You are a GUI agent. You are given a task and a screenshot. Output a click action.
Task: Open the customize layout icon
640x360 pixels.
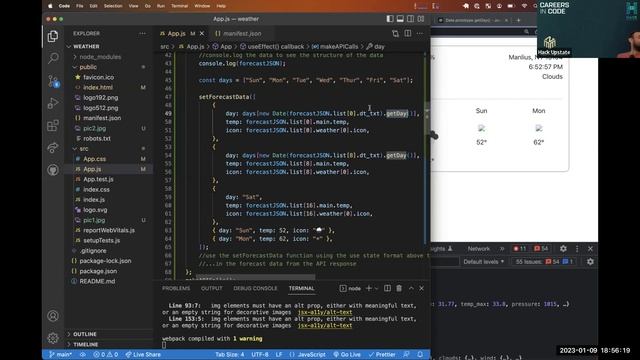pos(421,19)
